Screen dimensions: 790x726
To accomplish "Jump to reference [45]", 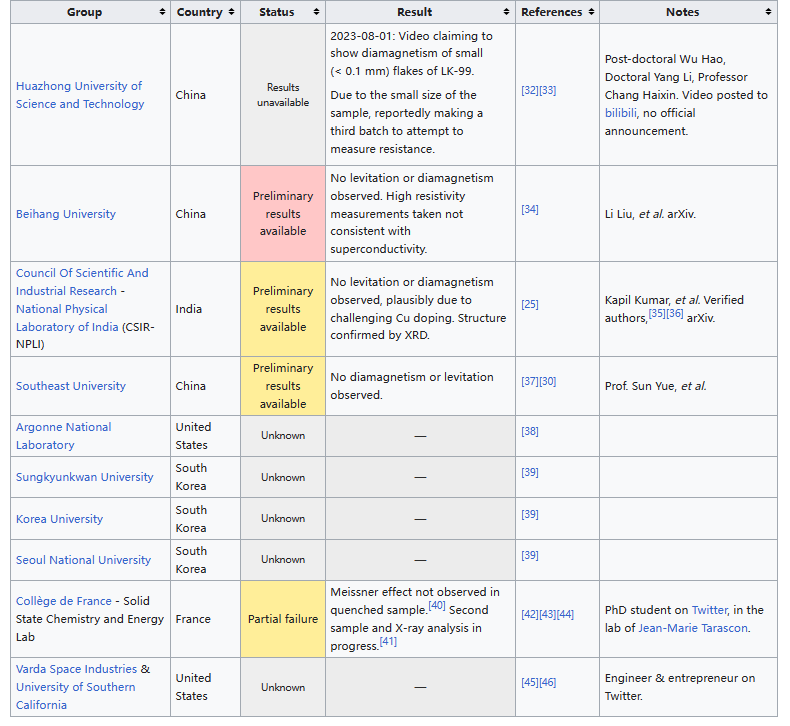I will 530,683.
